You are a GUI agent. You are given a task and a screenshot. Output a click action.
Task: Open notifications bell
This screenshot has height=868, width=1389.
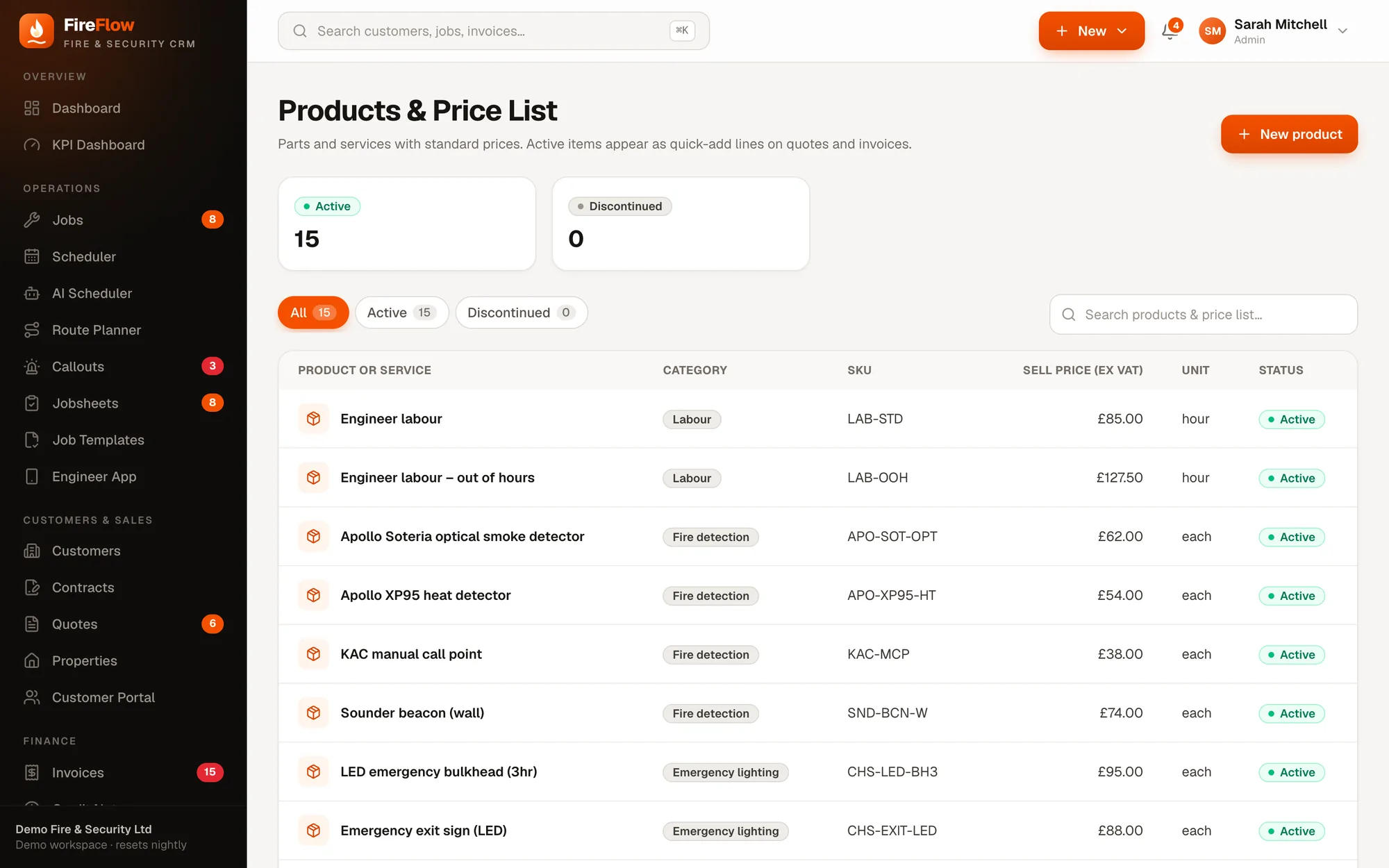[1170, 31]
